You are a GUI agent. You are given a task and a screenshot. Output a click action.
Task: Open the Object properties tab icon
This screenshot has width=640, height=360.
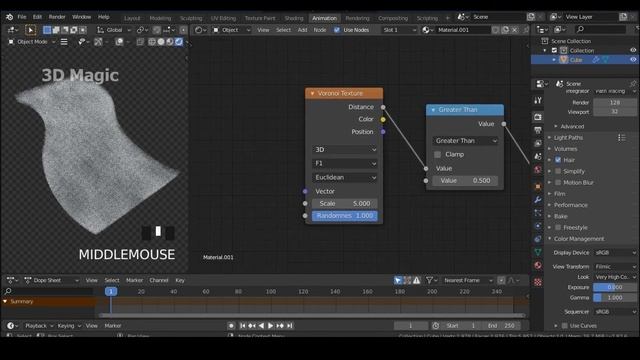[538, 187]
